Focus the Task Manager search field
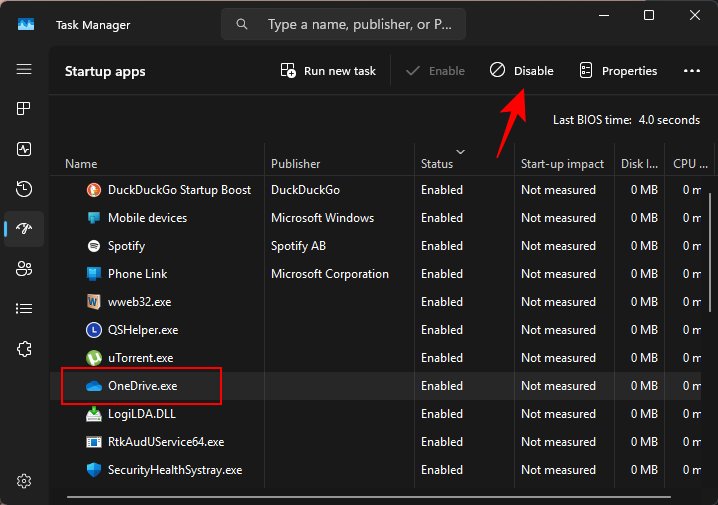 tap(343, 24)
